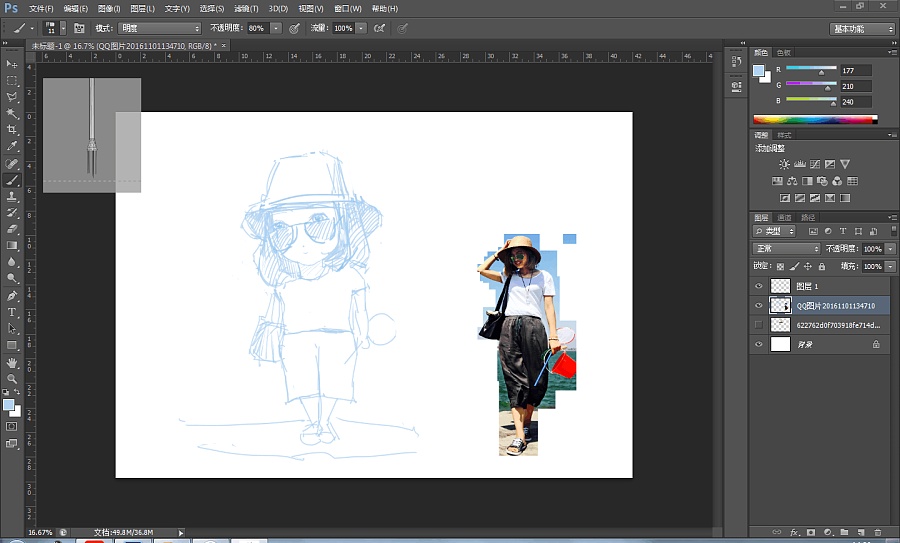The height and width of the screenshot is (543, 900).
Task: Switch to the 色板 tab
Action: point(783,53)
